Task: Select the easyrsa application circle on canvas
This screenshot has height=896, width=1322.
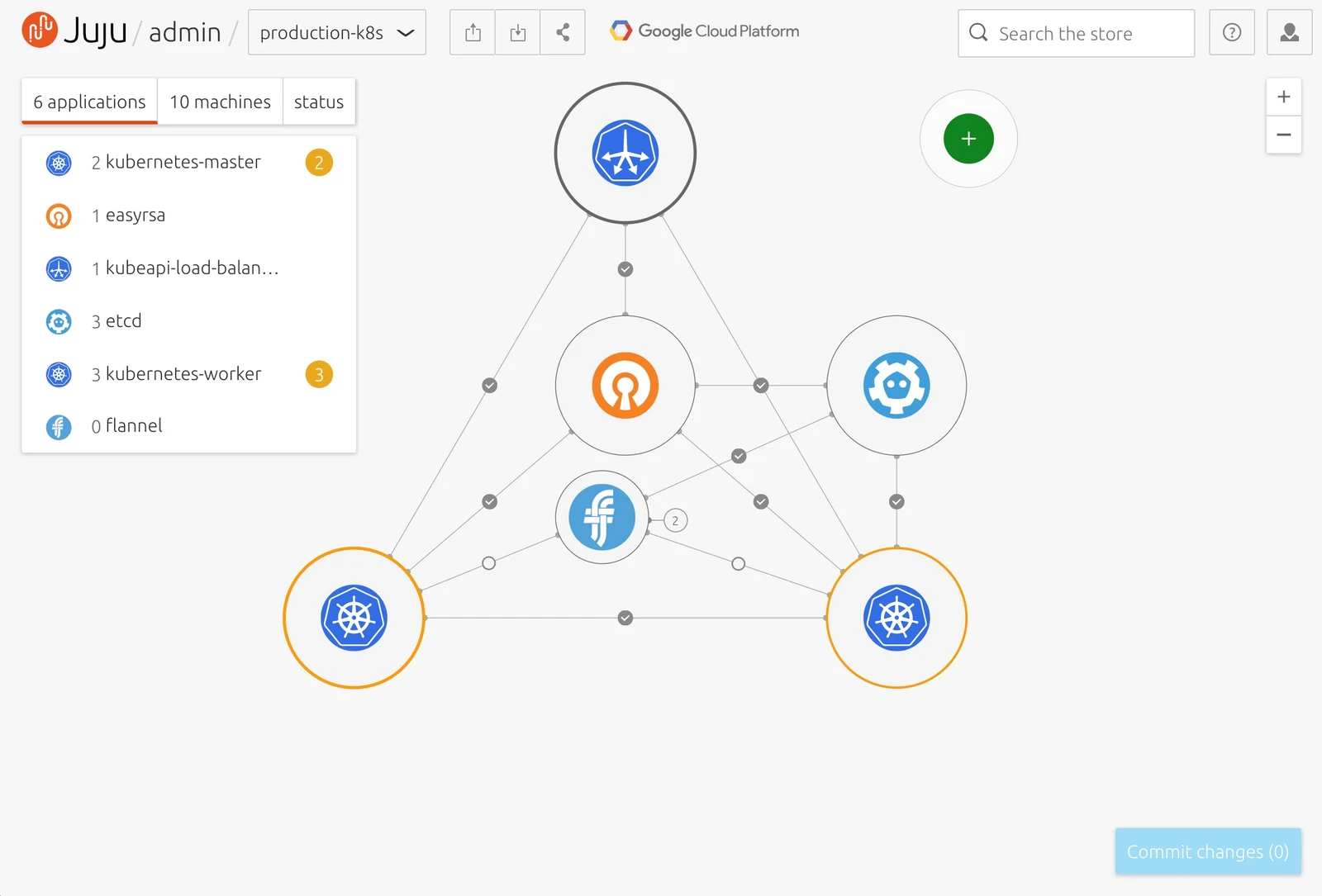Action: (625, 386)
